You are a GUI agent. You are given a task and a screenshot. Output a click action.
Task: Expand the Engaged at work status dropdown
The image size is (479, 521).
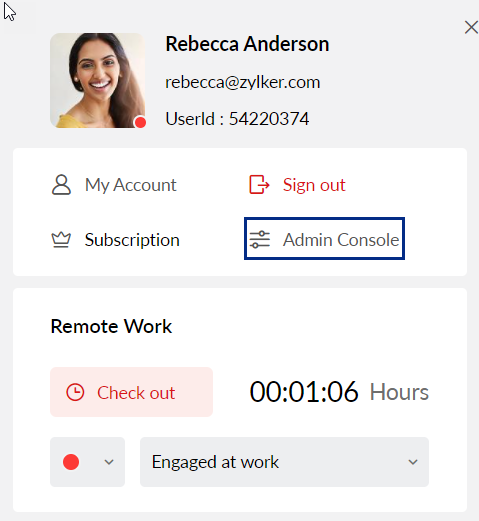click(x=284, y=462)
